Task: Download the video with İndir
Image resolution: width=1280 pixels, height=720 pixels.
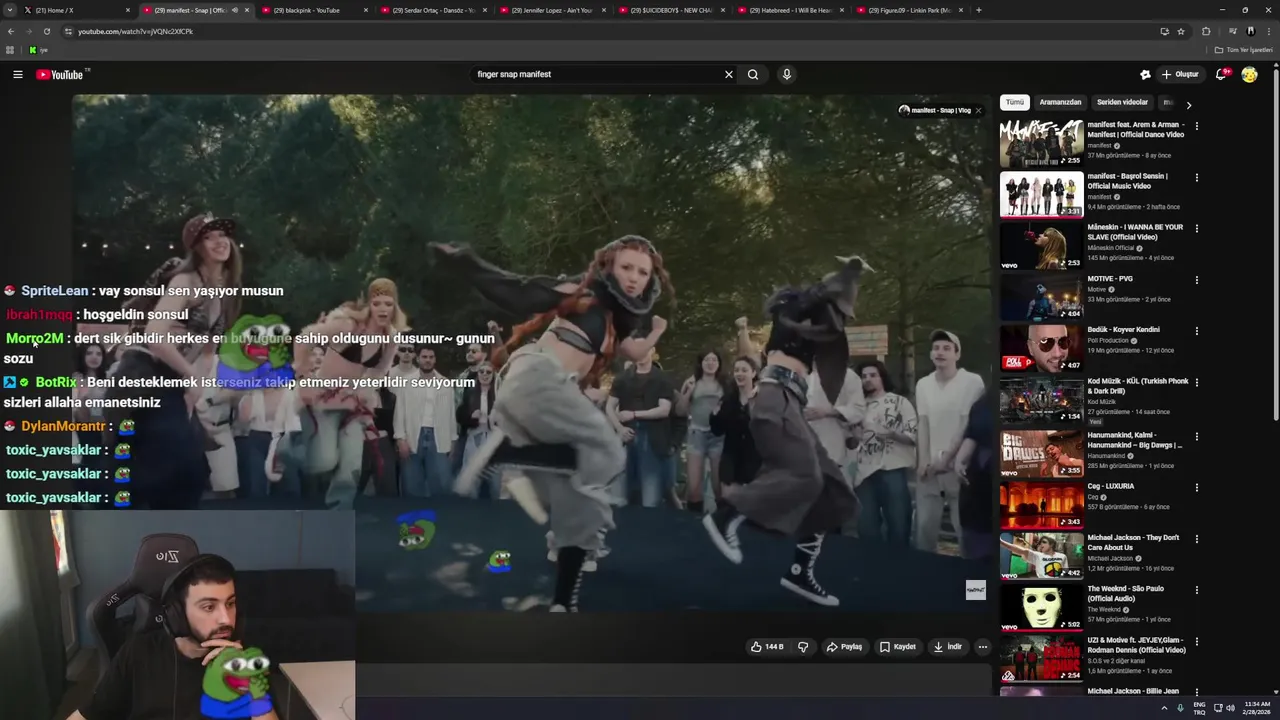Action: (x=947, y=647)
